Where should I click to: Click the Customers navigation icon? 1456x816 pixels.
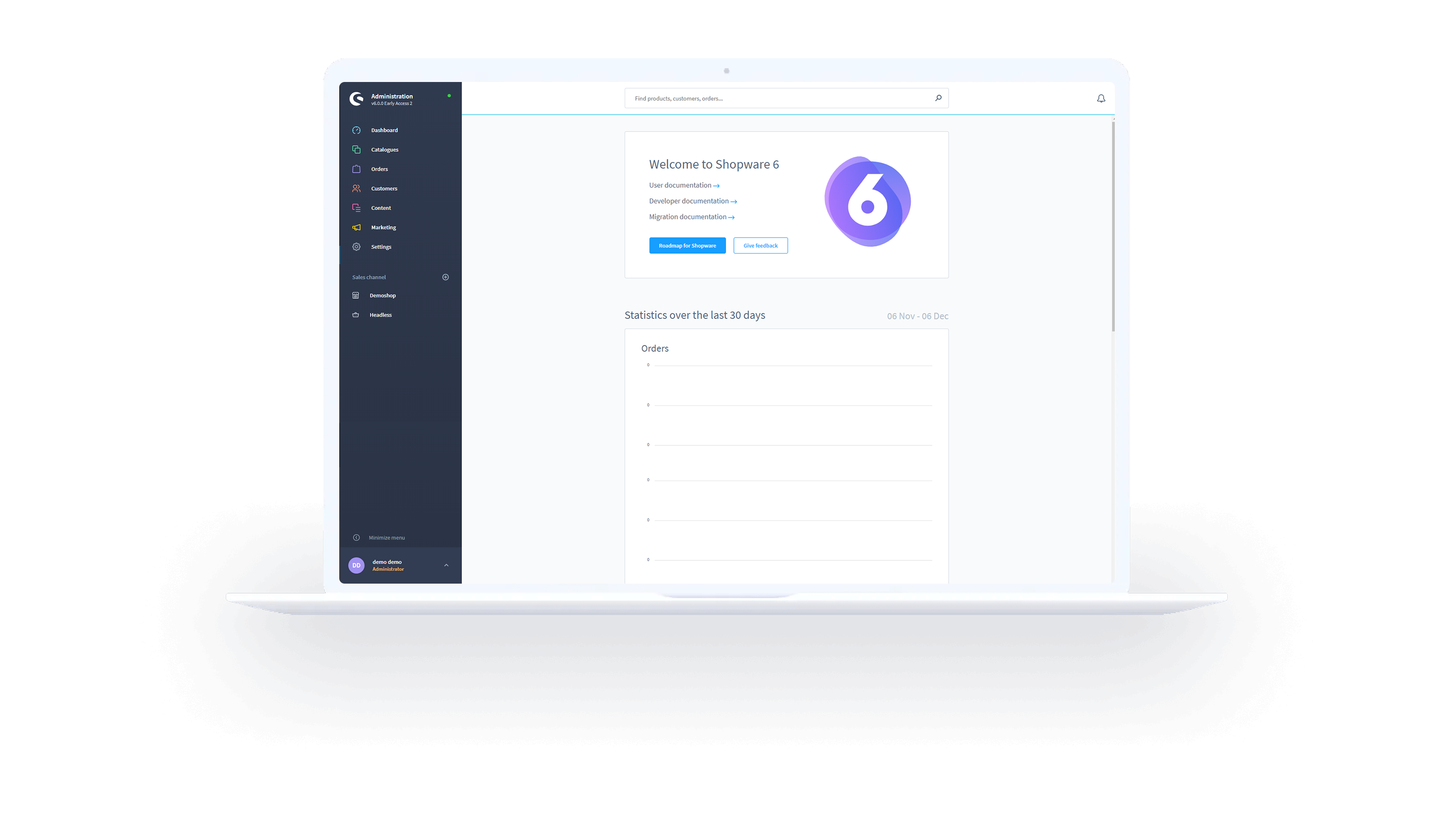click(357, 188)
